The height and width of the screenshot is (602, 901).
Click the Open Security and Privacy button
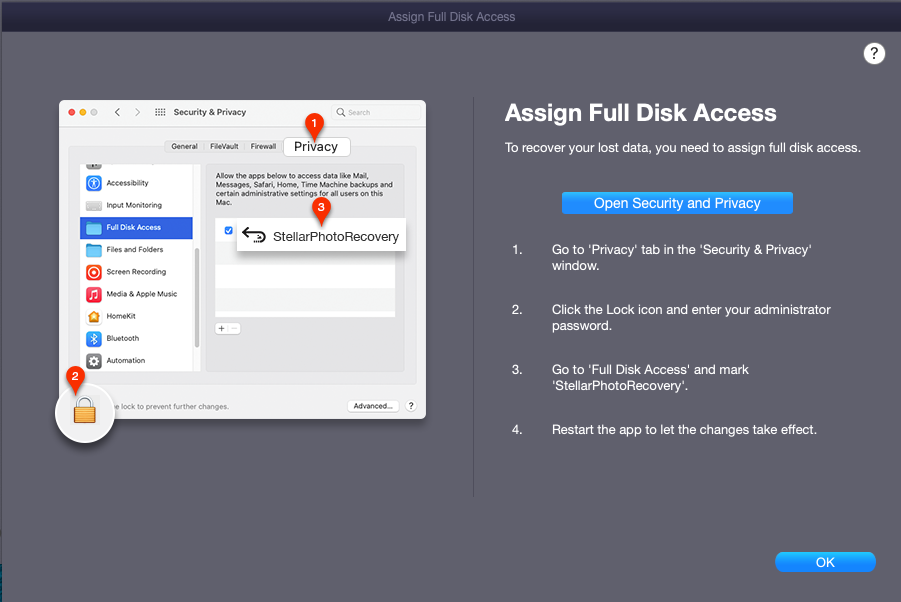coord(677,203)
